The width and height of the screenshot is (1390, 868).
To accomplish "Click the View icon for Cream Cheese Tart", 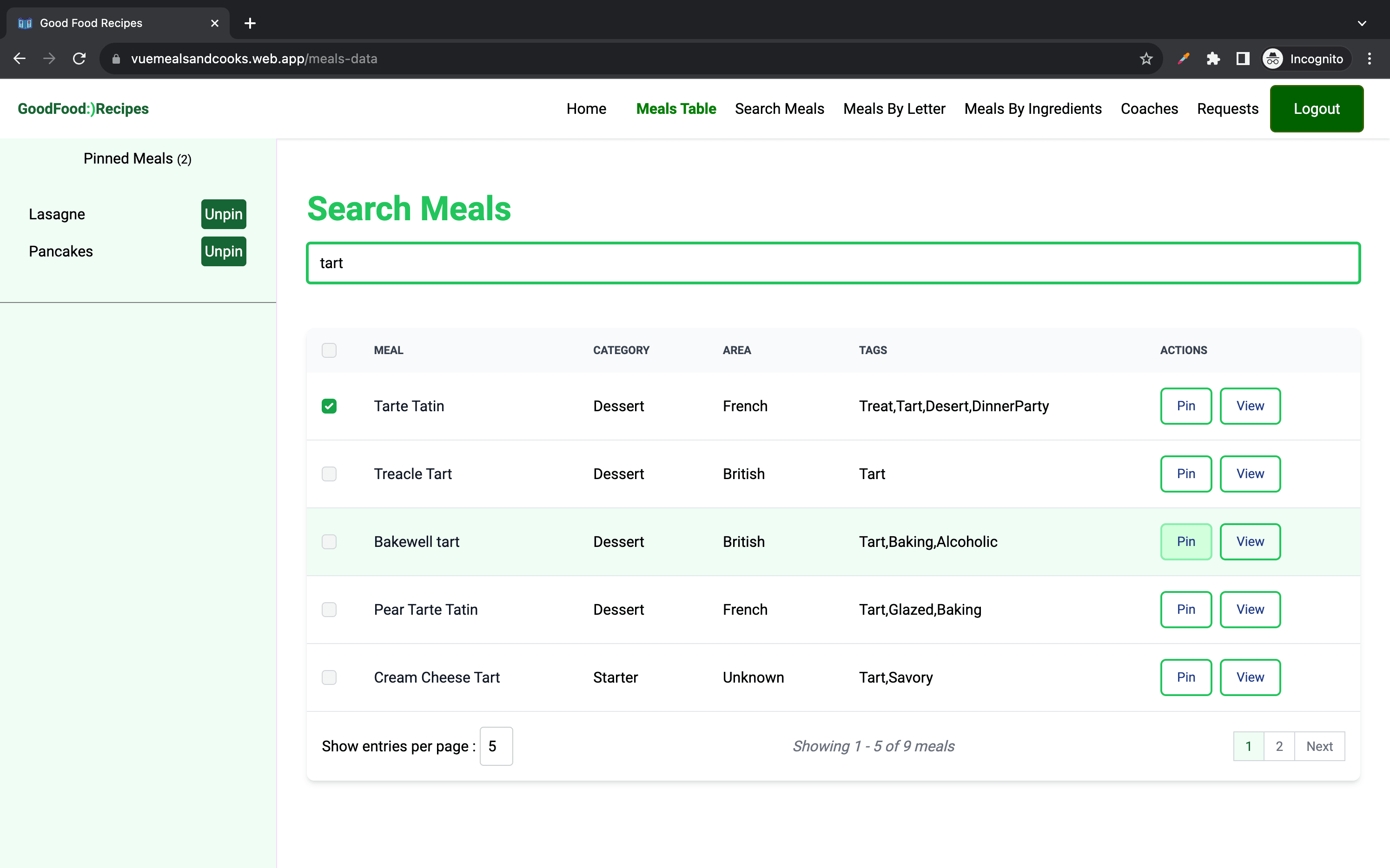I will tap(1250, 677).
